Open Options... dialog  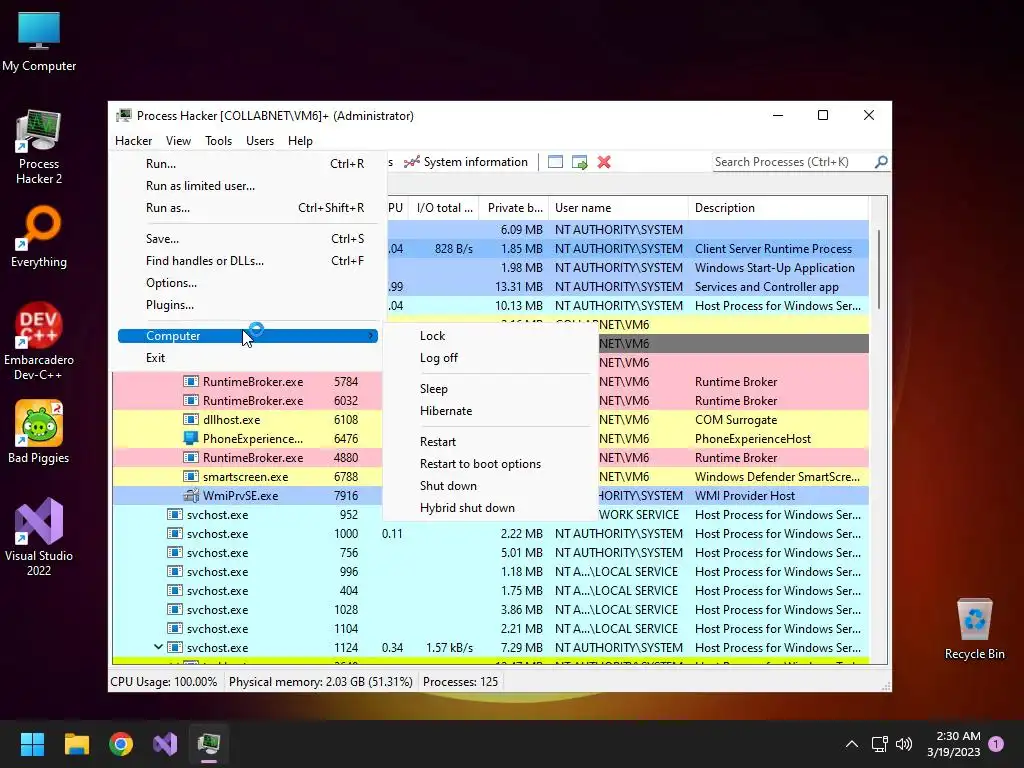click(x=248, y=283)
